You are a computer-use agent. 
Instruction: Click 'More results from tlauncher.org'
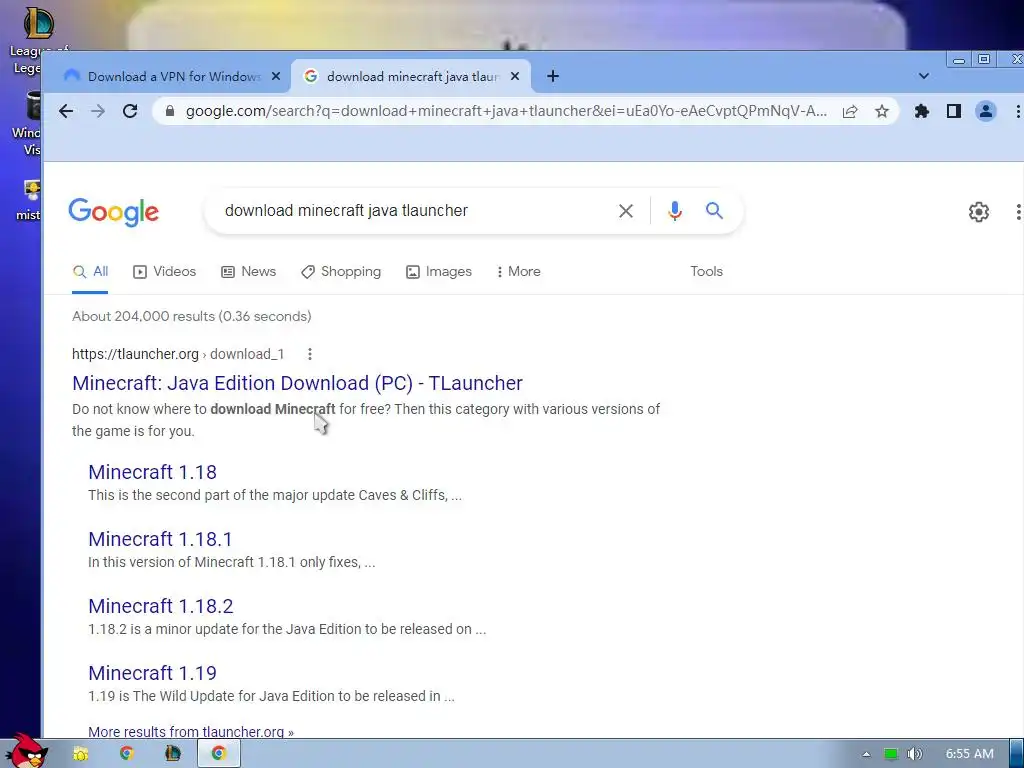191,731
